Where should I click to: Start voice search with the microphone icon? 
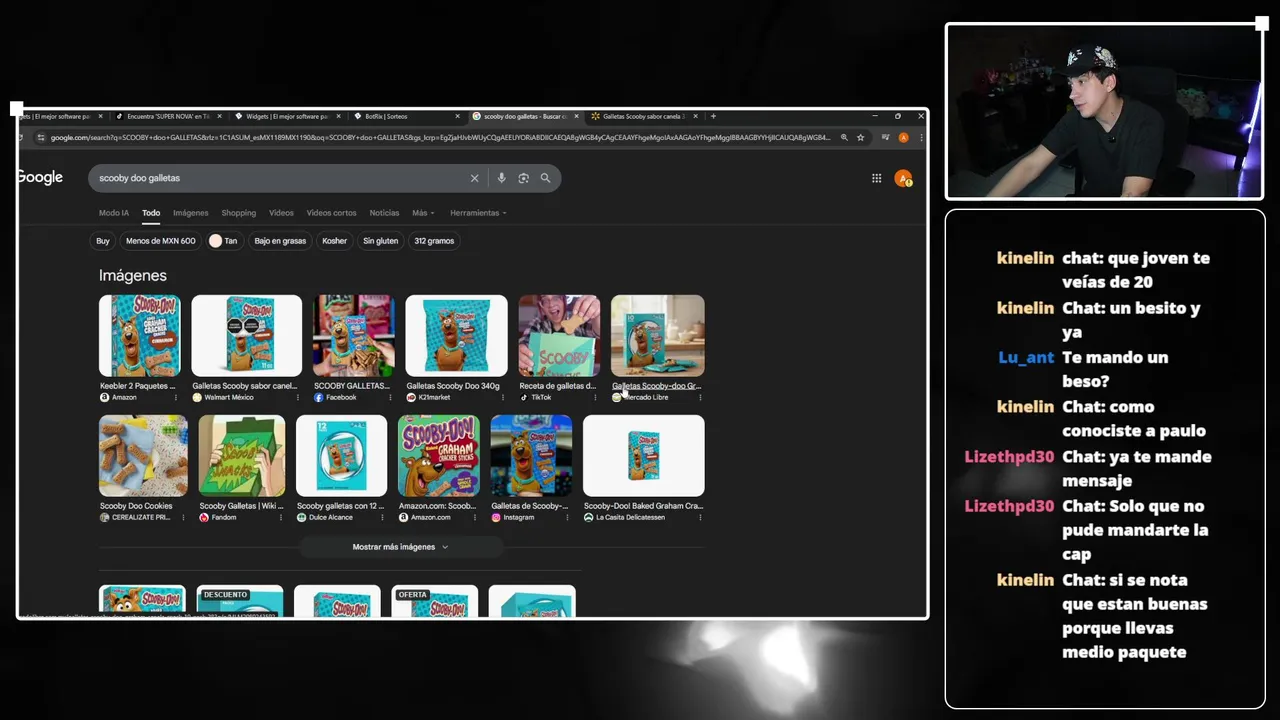click(501, 178)
